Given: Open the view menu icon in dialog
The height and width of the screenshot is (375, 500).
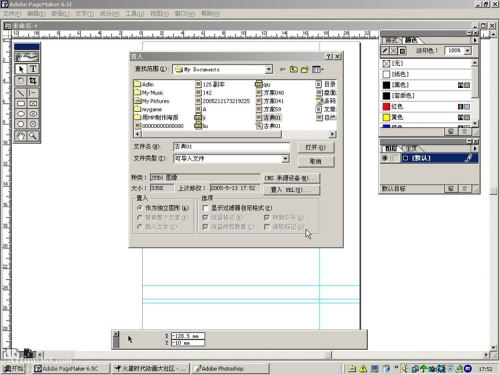Looking at the screenshot, I should pyautogui.click(x=317, y=69).
